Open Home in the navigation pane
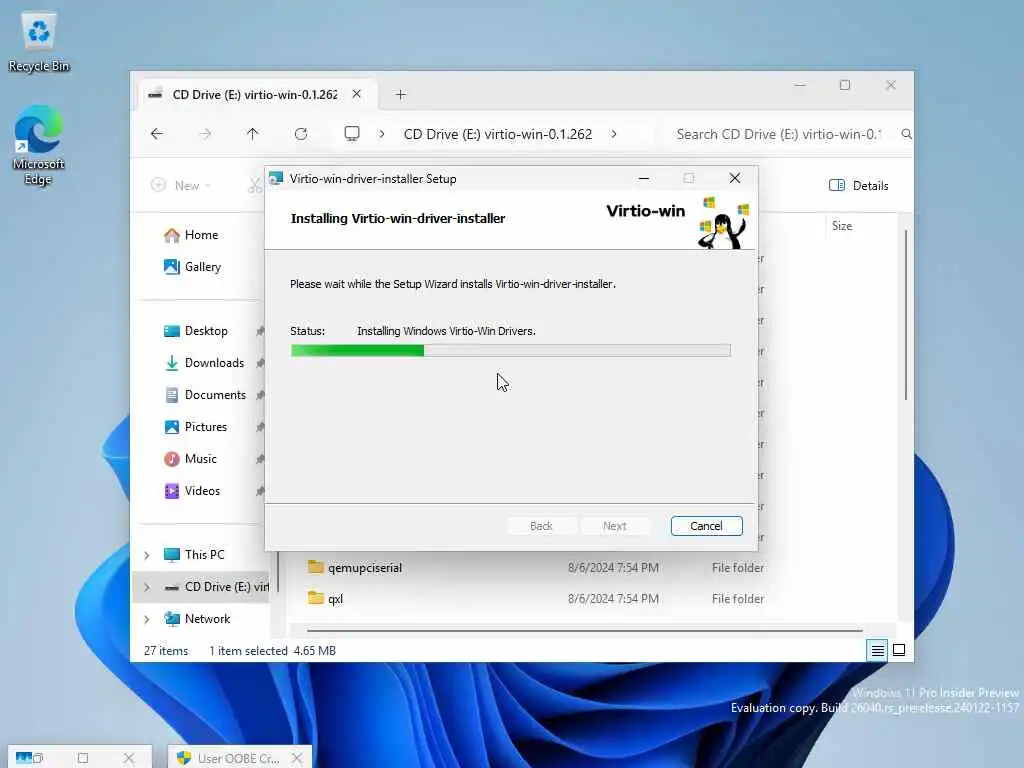1024x768 pixels. 191,235
